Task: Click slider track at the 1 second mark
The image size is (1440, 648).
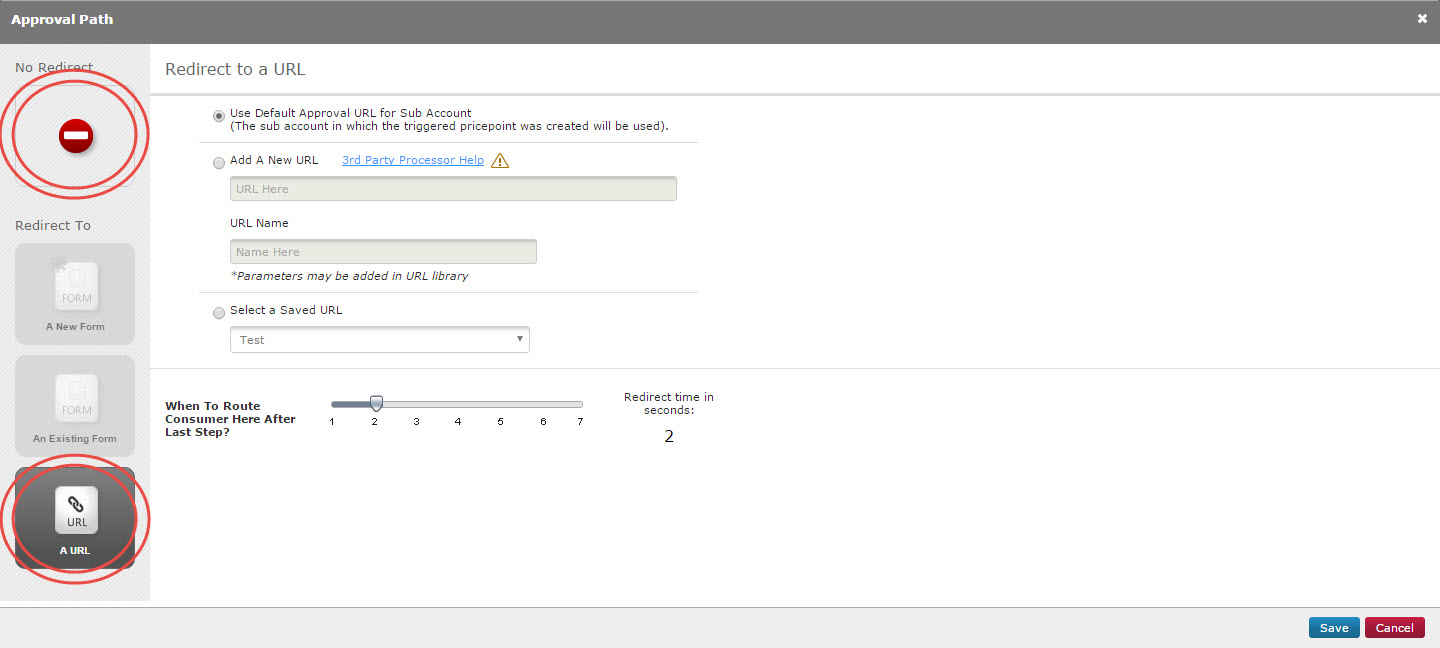Action: coord(334,404)
